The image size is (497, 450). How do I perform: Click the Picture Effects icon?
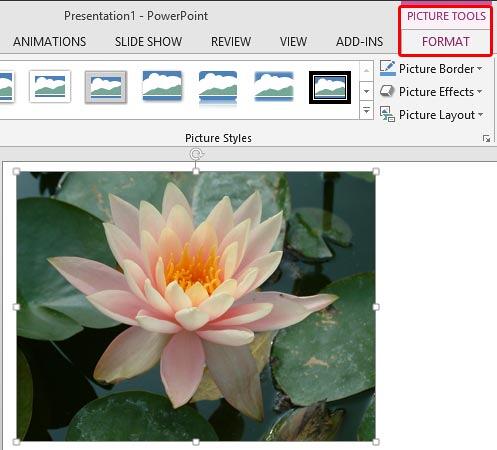pos(387,91)
